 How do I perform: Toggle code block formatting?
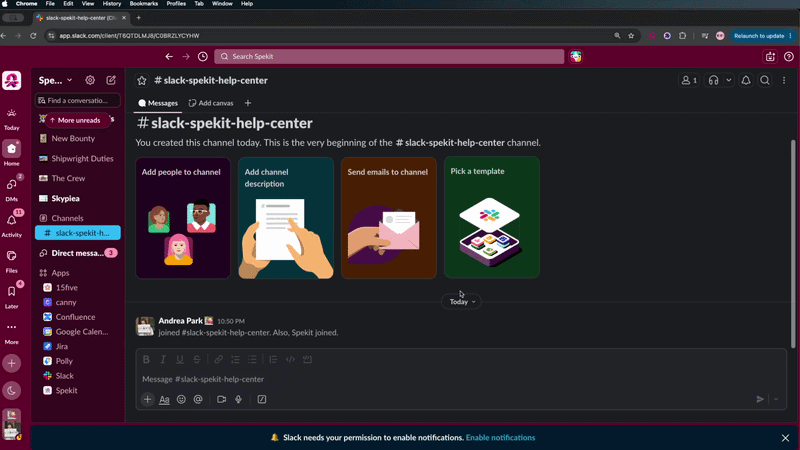click(x=307, y=359)
